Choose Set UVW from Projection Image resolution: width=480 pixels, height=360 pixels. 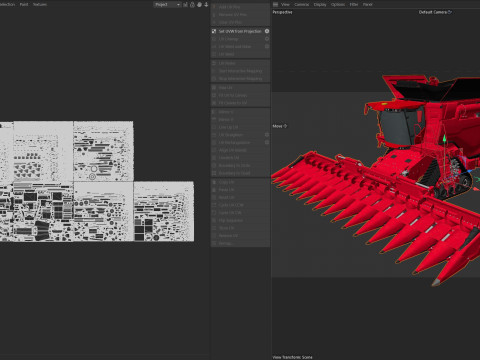[x=240, y=31]
